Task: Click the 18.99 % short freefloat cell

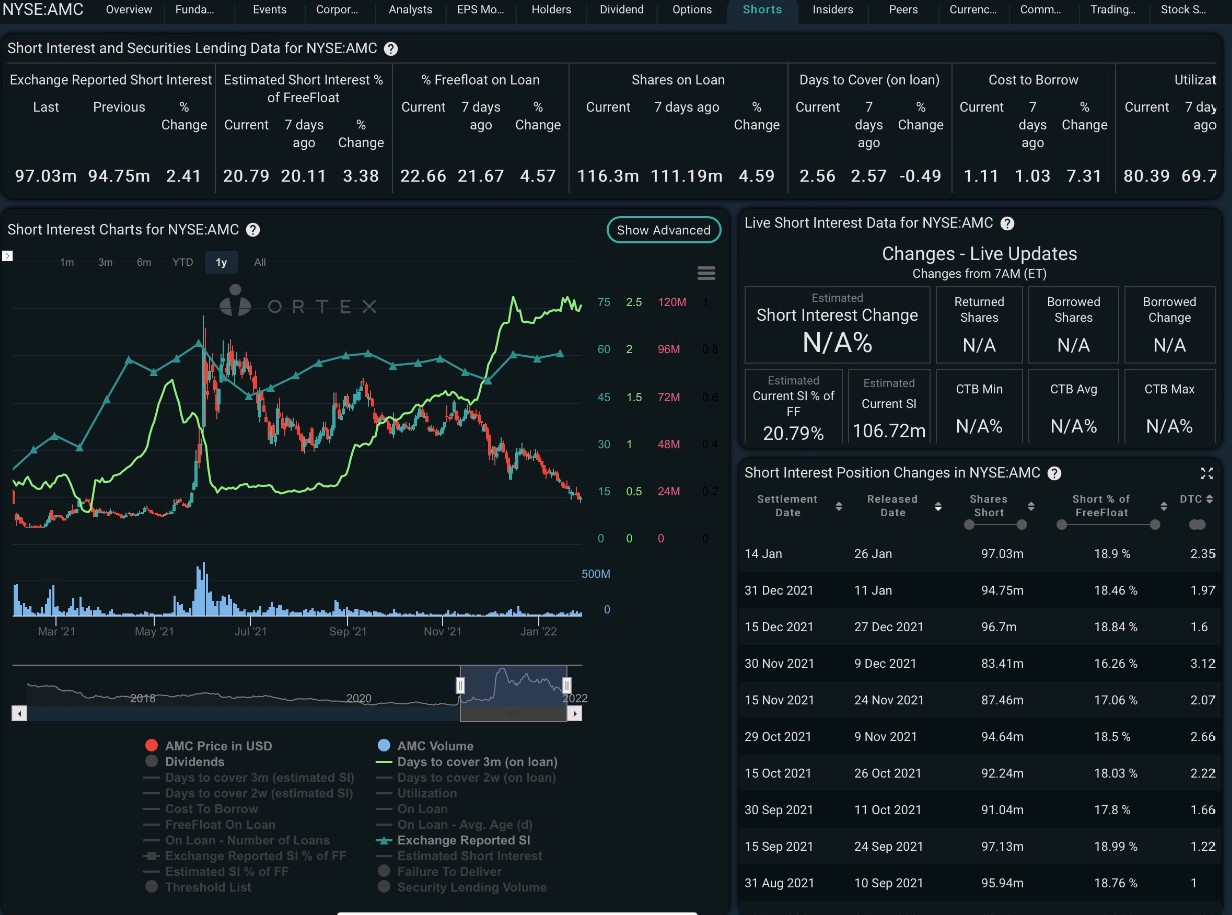Action: (x=1116, y=847)
